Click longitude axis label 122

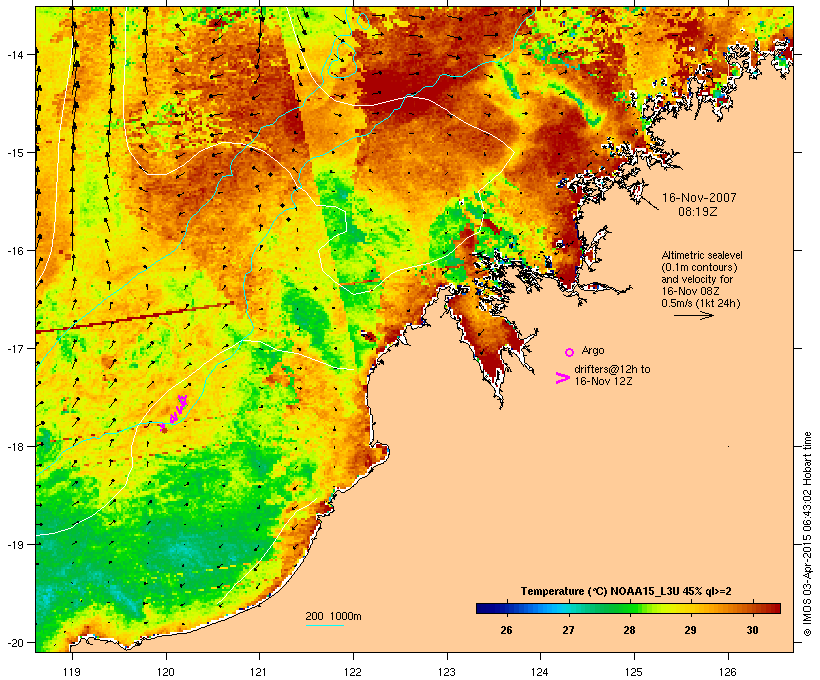(353, 672)
